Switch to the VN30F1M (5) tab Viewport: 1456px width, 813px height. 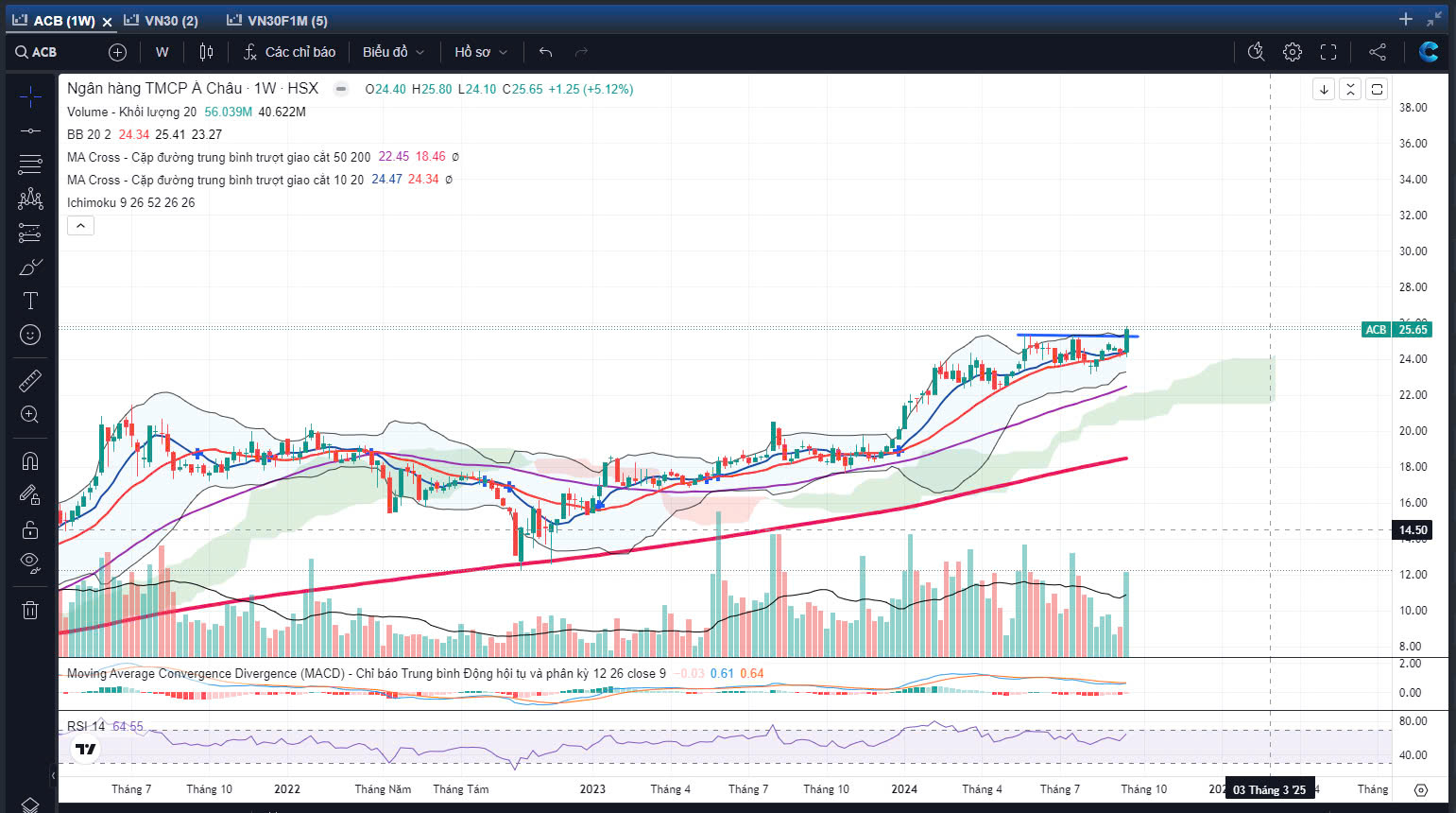(278, 20)
